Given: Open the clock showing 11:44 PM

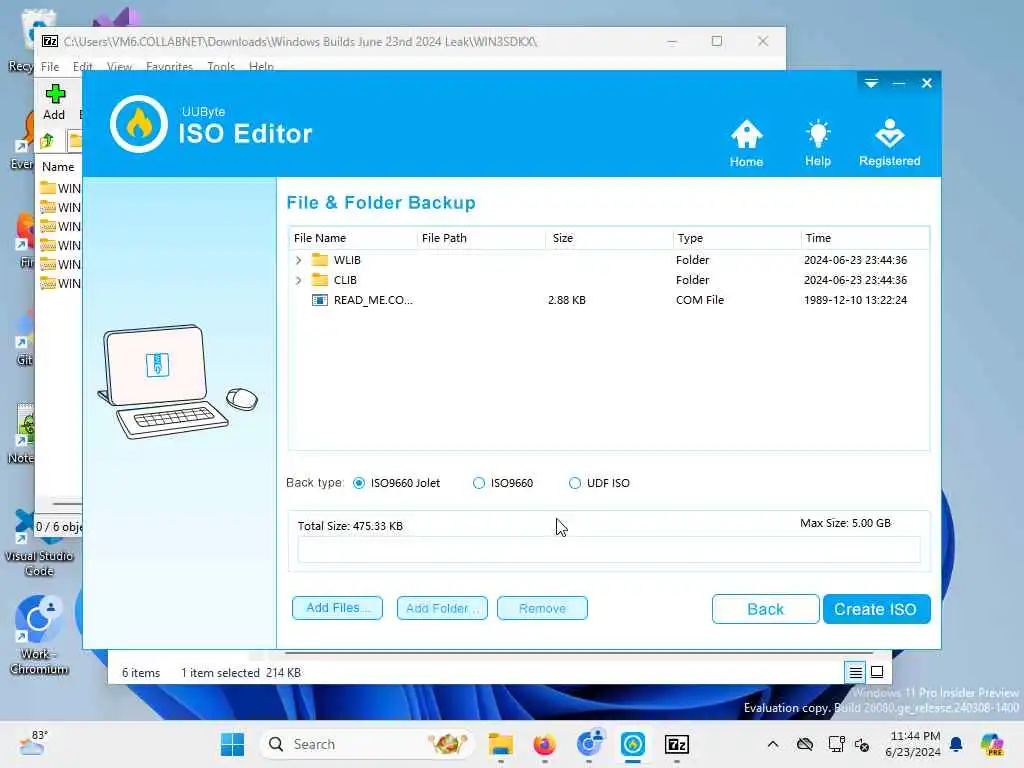Looking at the screenshot, I should pyautogui.click(x=915, y=744).
